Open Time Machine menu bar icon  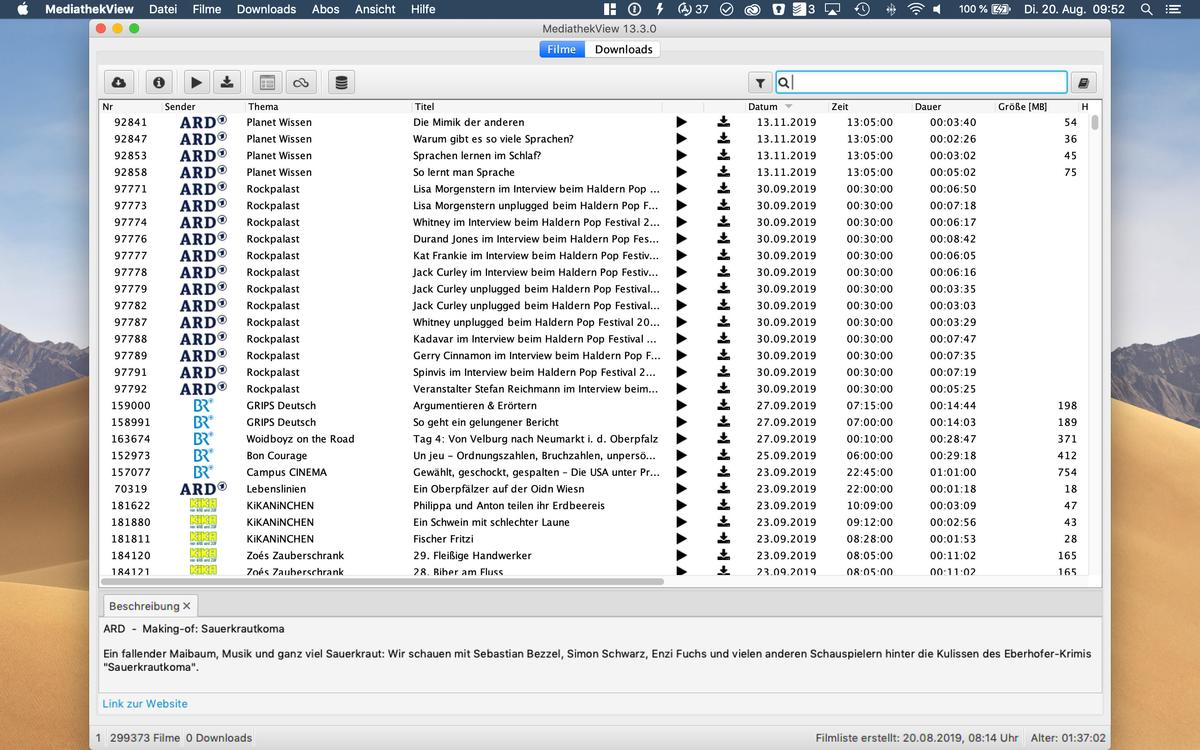pyautogui.click(x=861, y=9)
